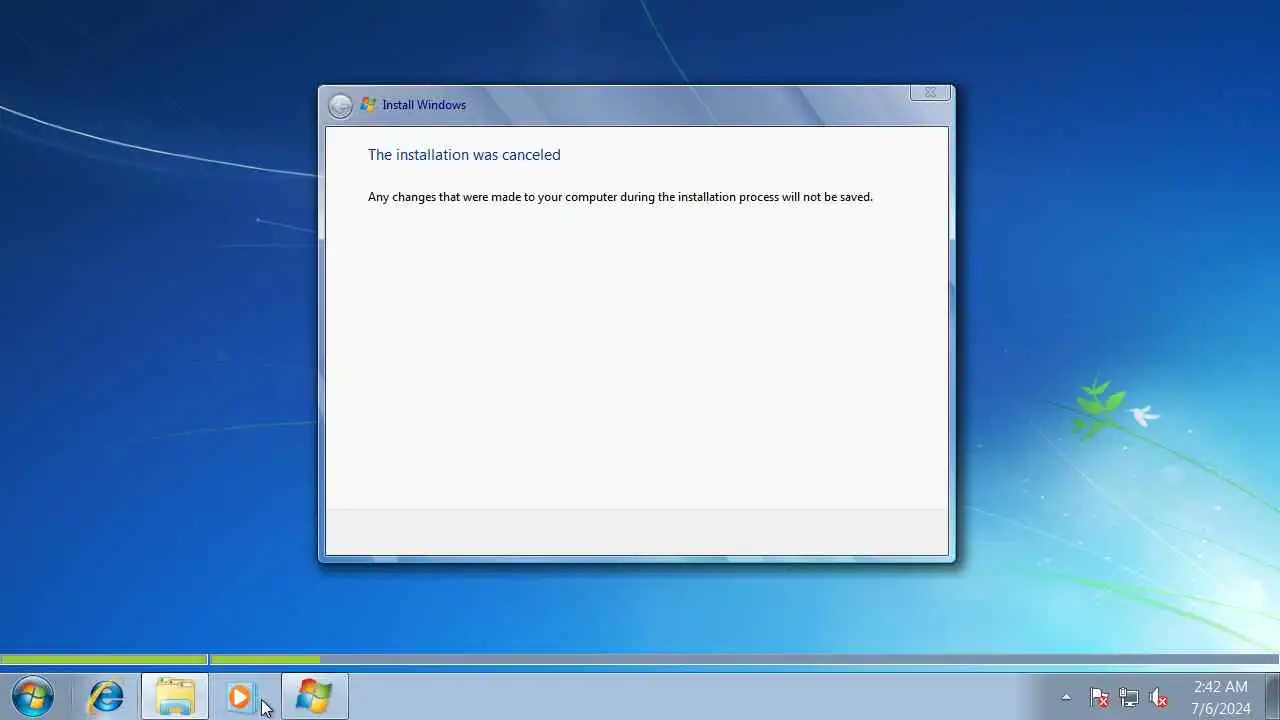Viewport: 1280px width, 720px height.
Task: Open the Action Center flag icon
Action: coord(1099,697)
